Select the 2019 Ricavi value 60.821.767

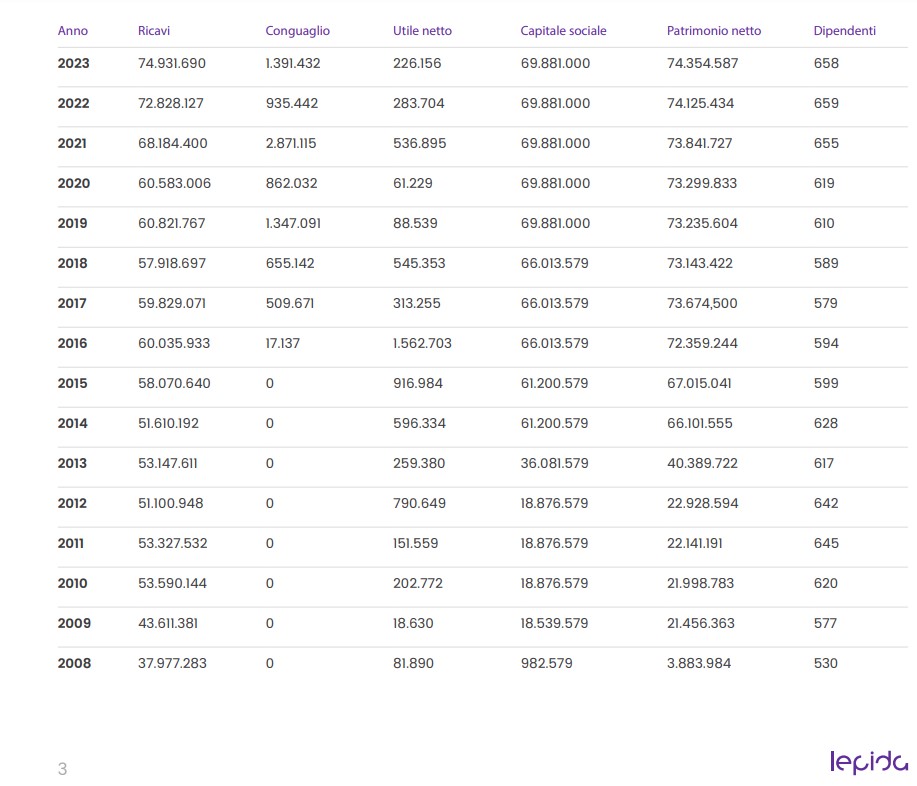point(171,223)
